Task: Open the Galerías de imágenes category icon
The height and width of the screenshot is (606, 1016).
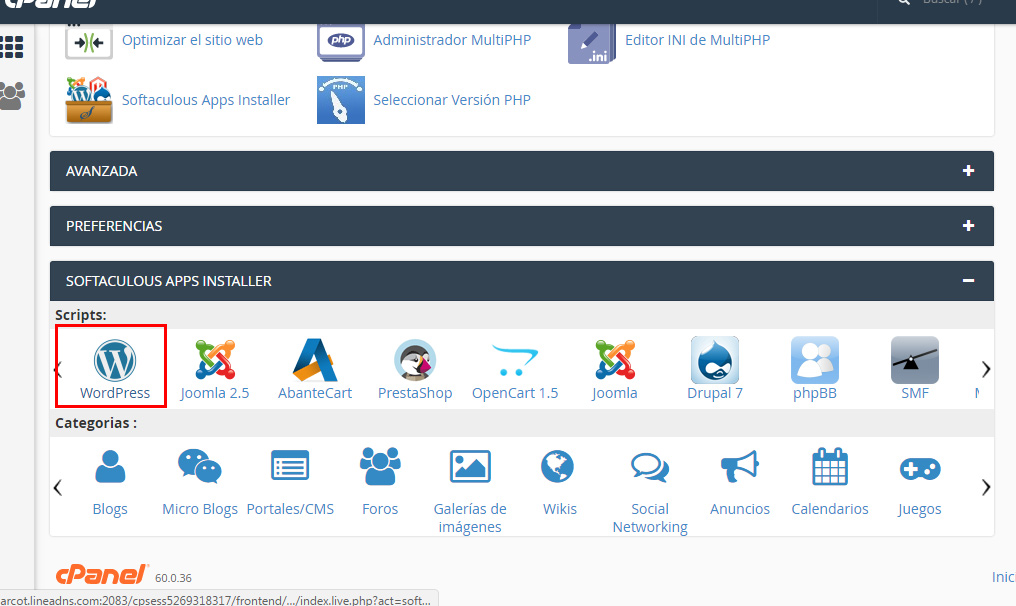Action: click(470, 467)
